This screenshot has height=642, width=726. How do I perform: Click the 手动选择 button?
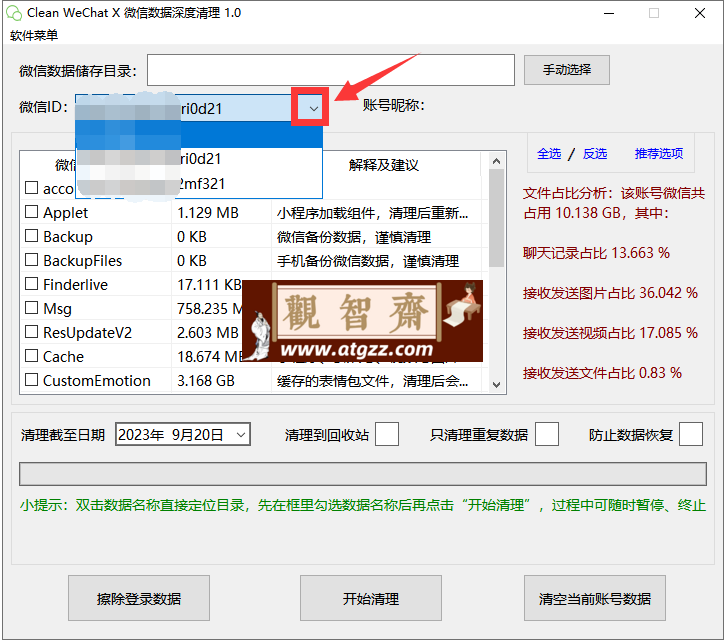[567, 70]
